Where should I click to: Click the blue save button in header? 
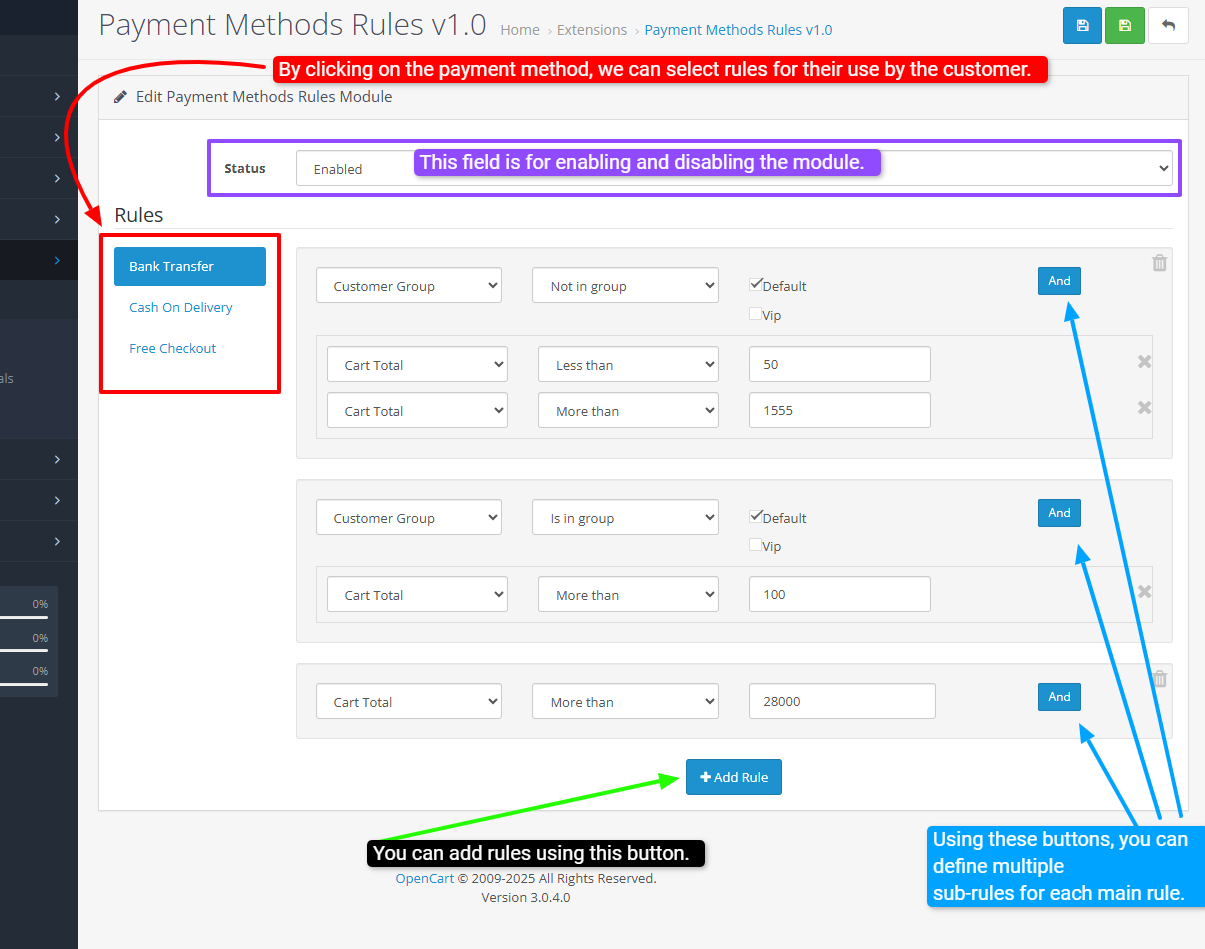tap(1082, 26)
